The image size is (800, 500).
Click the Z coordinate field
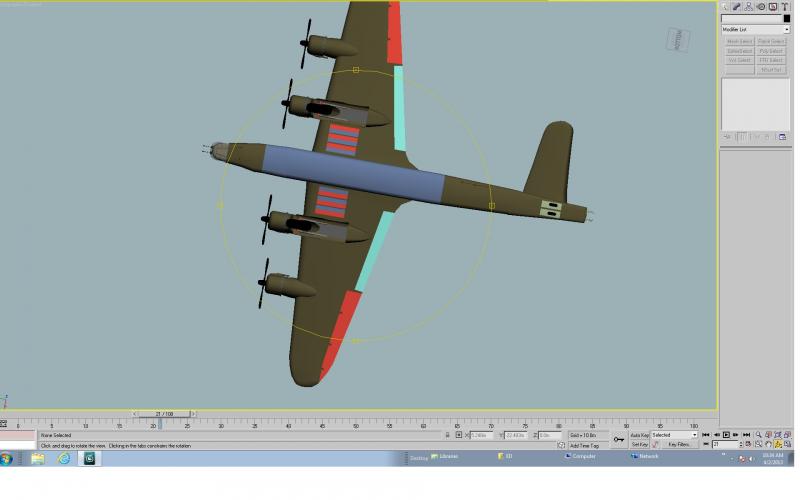click(549, 435)
